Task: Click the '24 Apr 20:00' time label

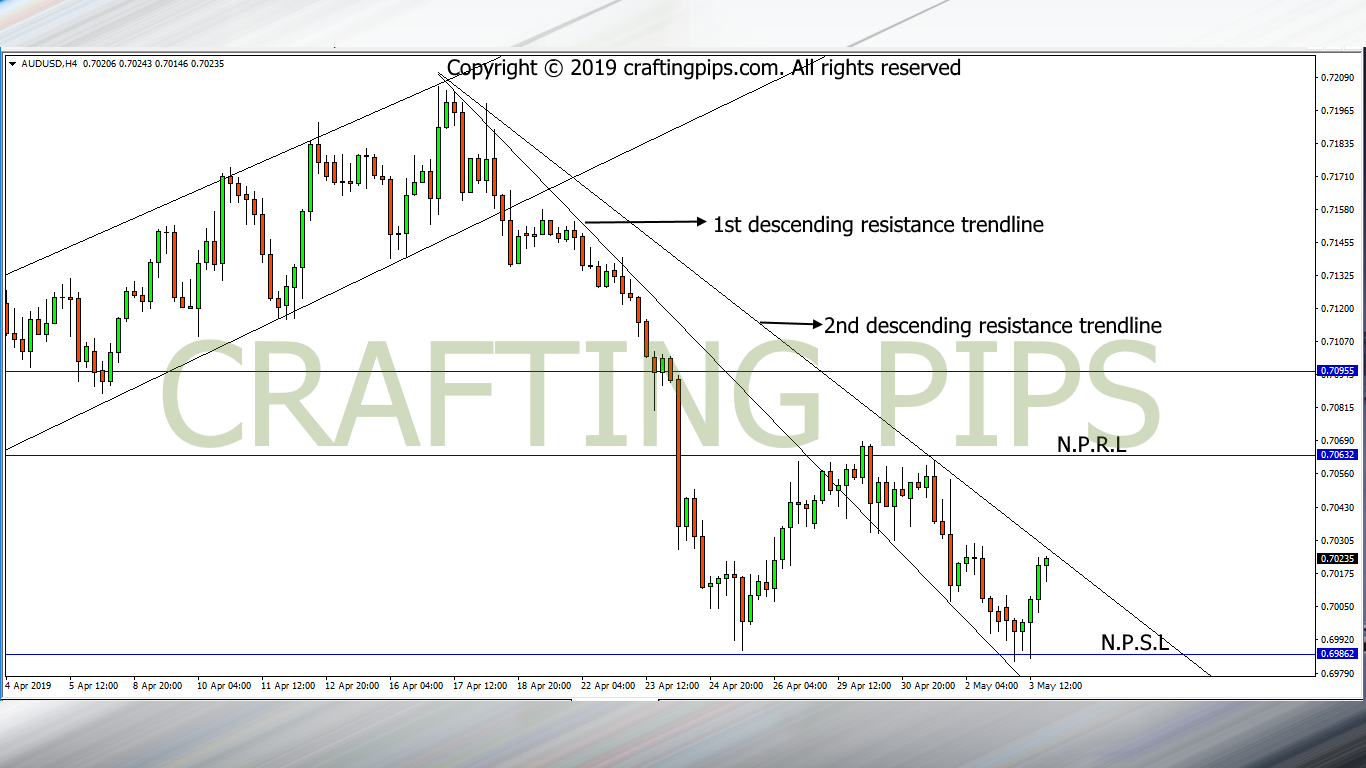Action: 738,686
